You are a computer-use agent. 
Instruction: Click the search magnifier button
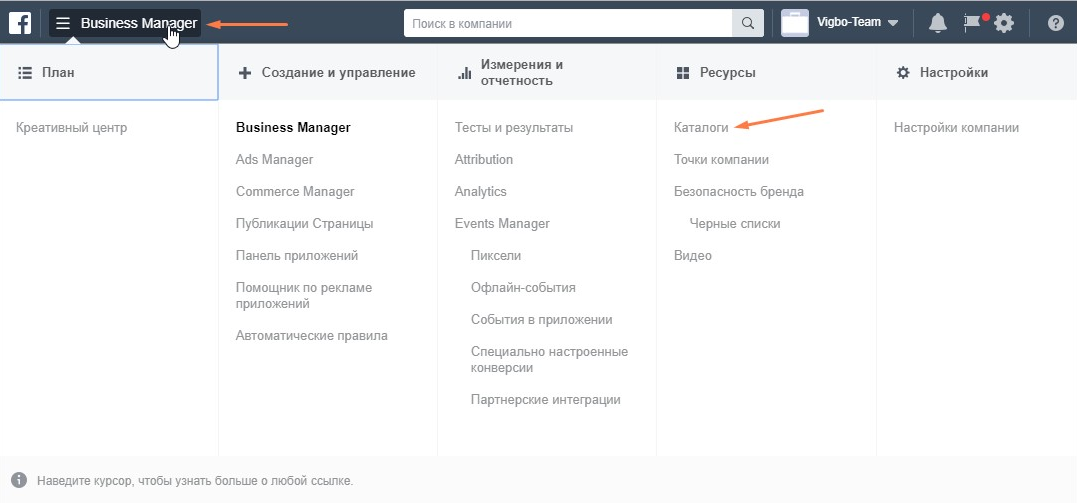pyautogui.click(x=748, y=23)
